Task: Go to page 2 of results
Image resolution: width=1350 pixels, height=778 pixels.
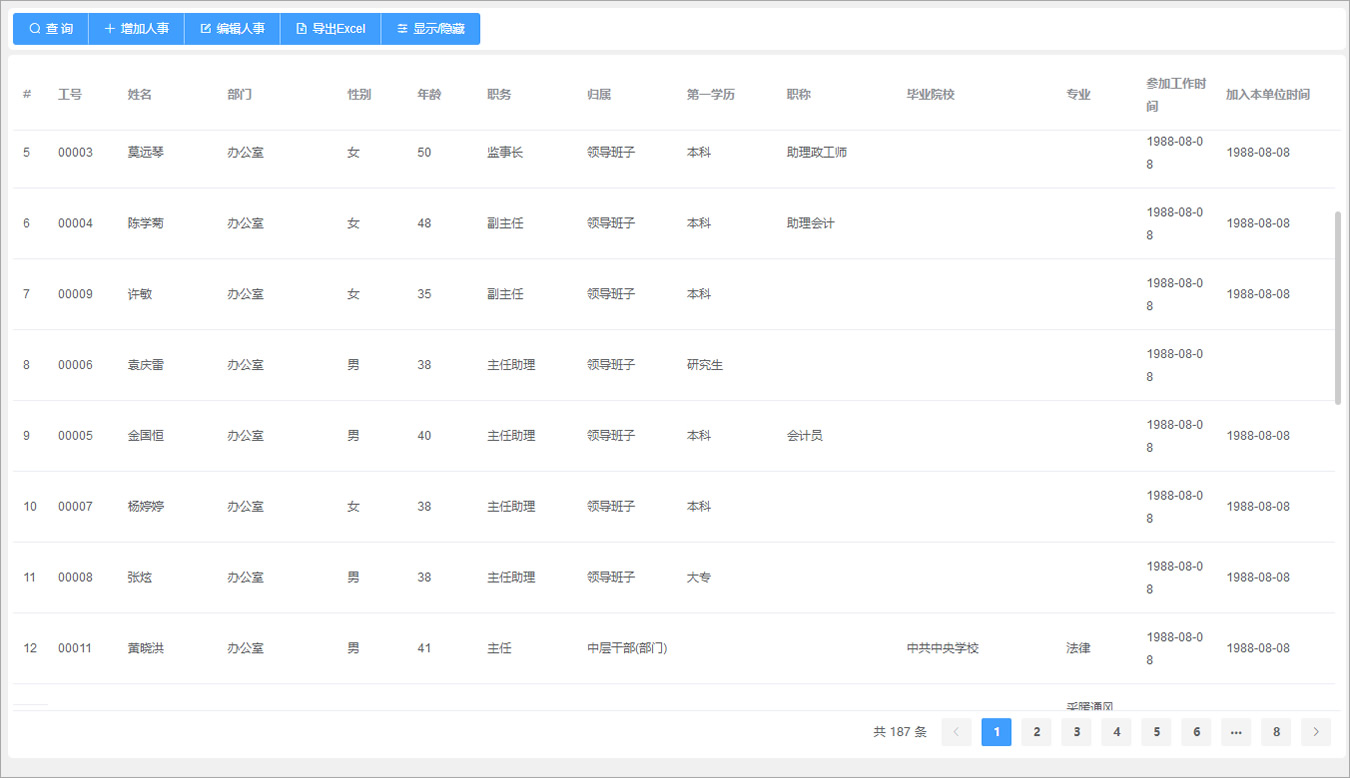Action: coord(1036,732)
